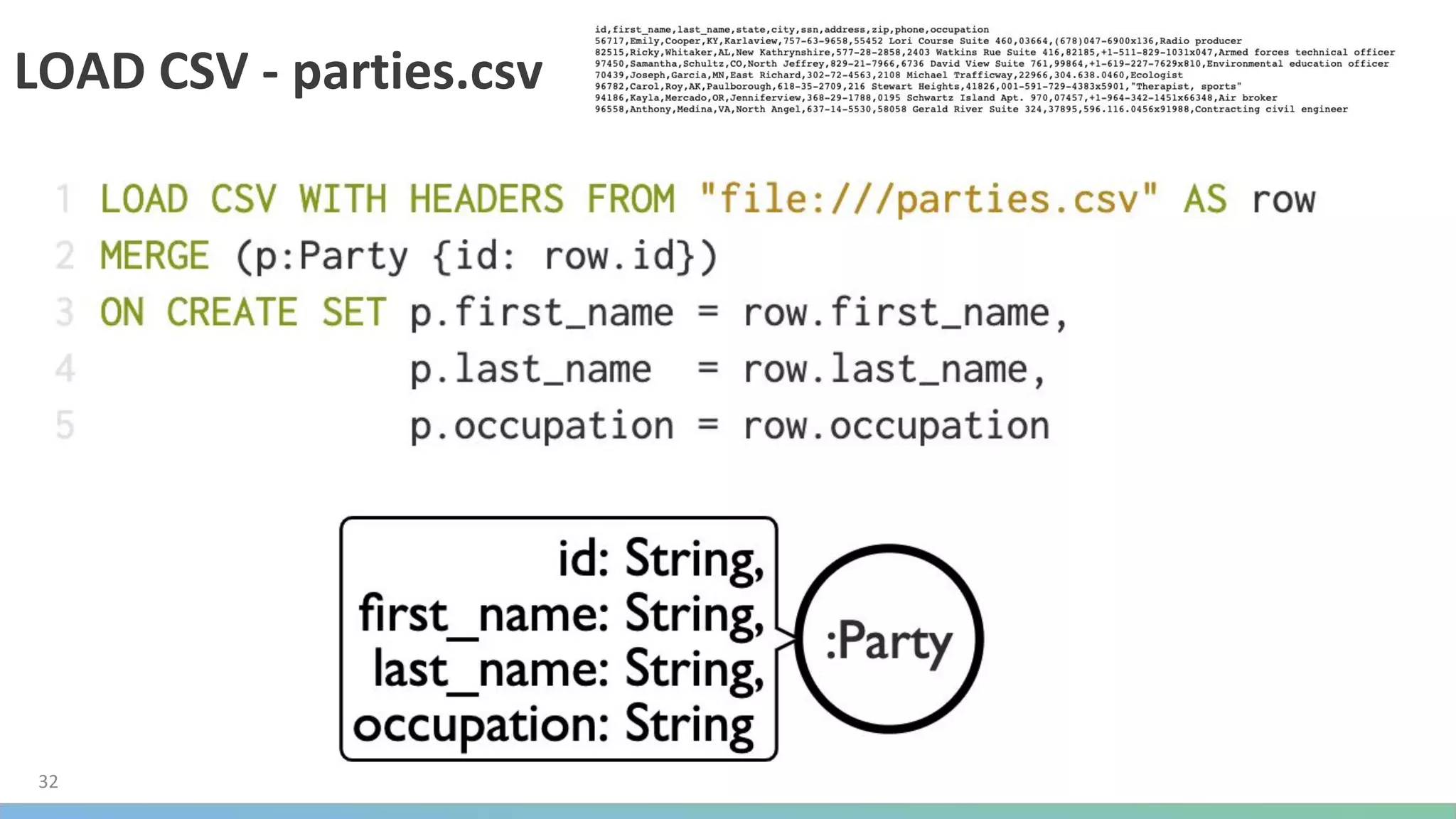Click 'first_name: String' in property box

[x=560, y=614]
